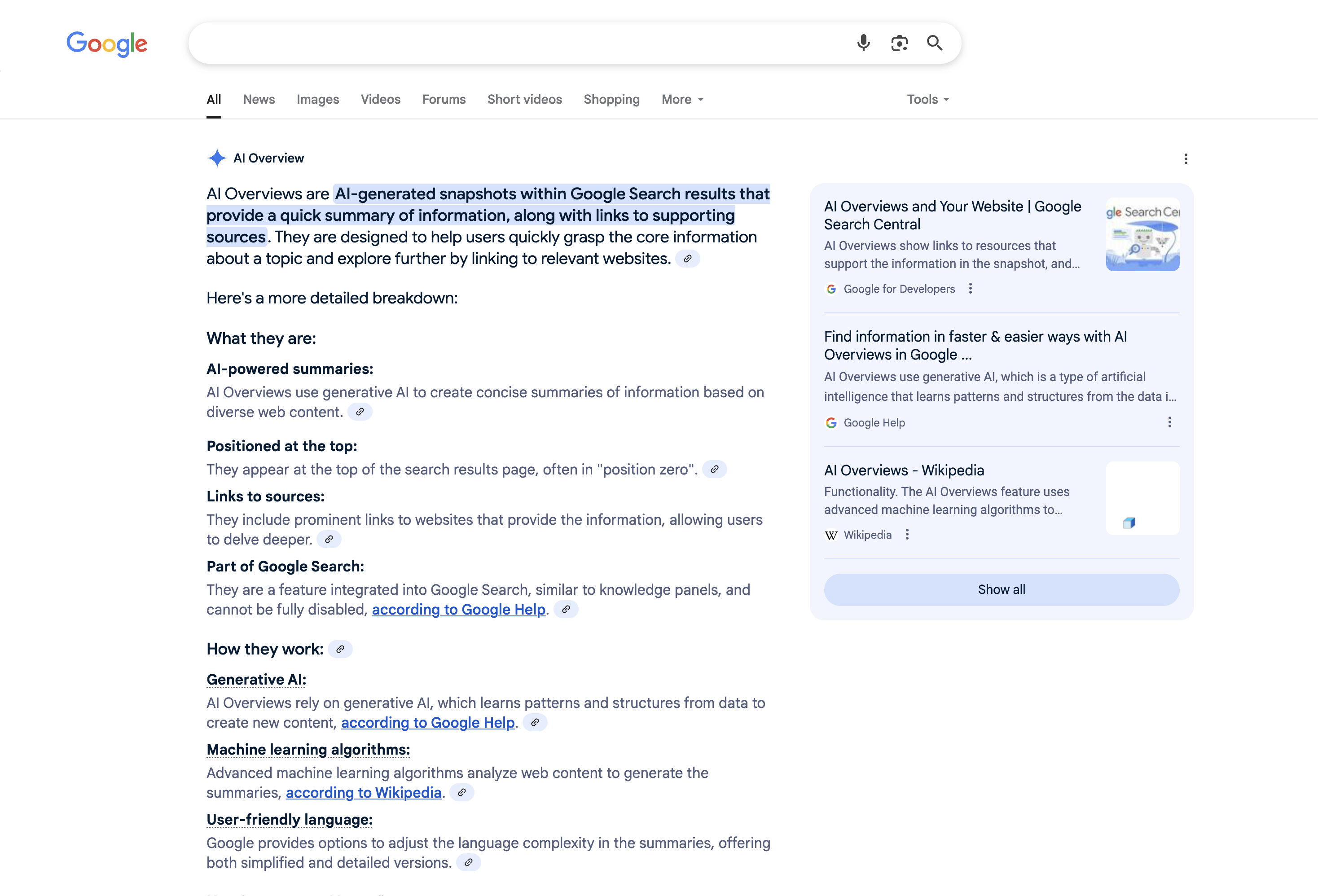The image size is (1318, 896).
Task: Open three-dot menu beside Google for Developers
Action: coord(971,289)
